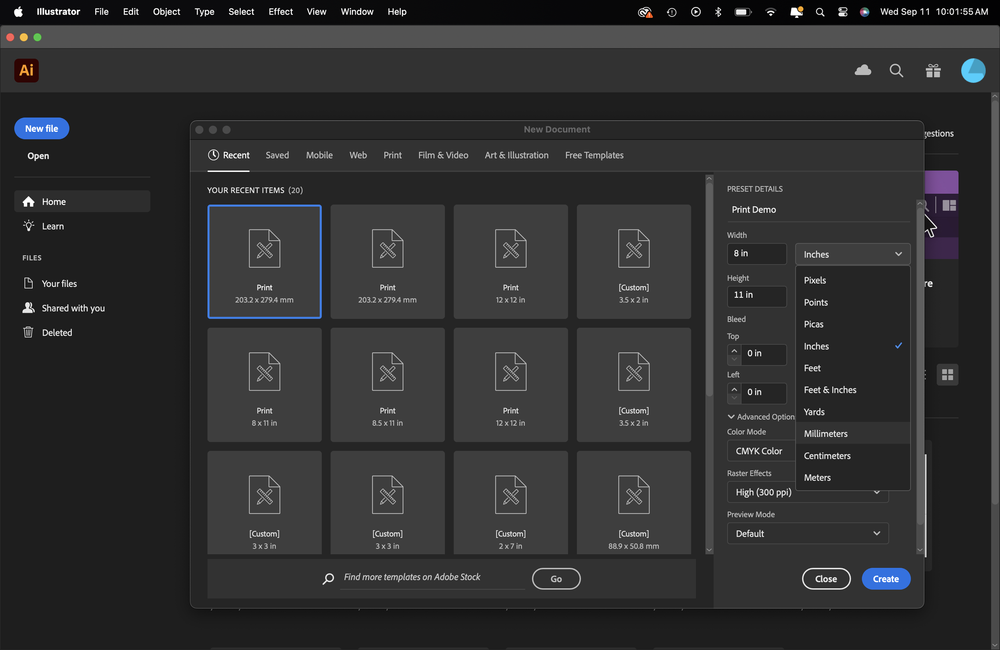Click the Create button
1000x650 pixels.
886,579
